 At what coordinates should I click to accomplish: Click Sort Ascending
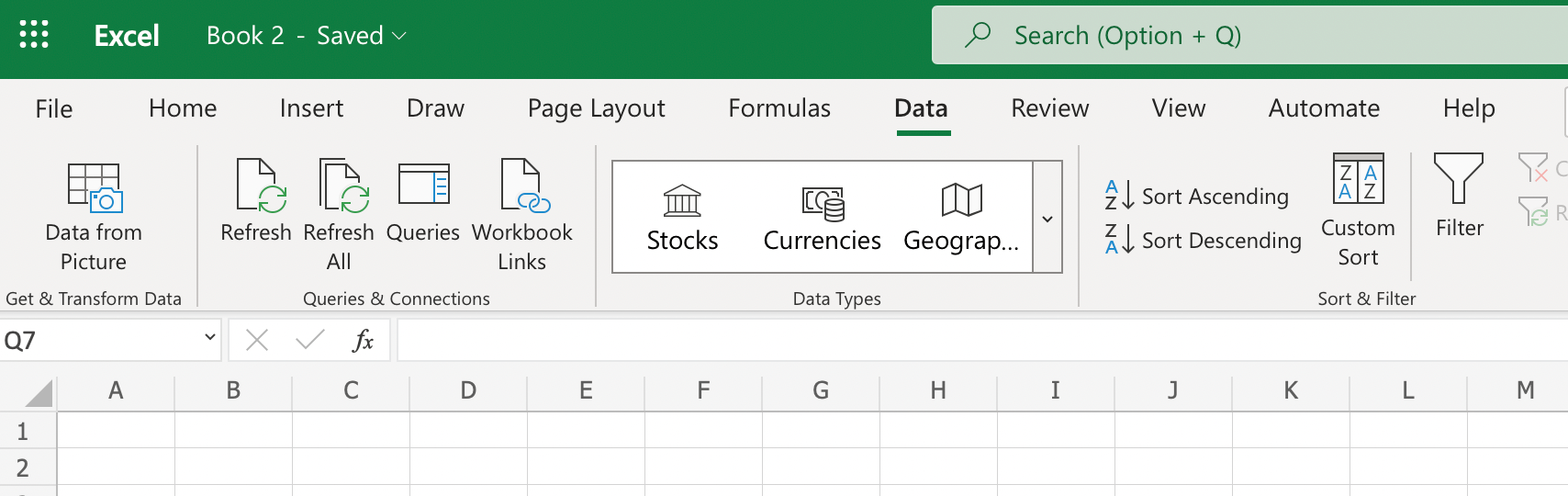pyautogui.click(x=1198, y=196)
